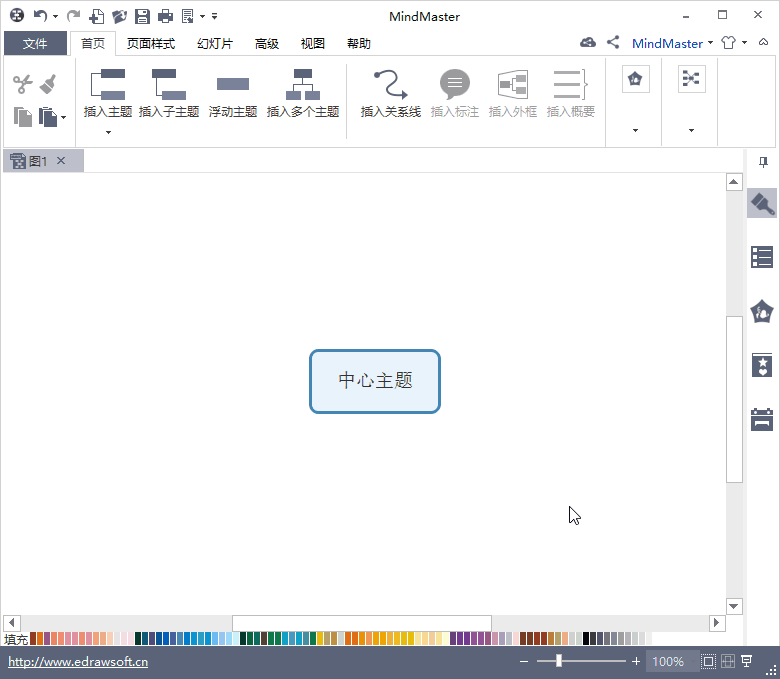Open the pentagon marks side panel icon
Viewport: 780px width, 679px height.
pos(762,311)
